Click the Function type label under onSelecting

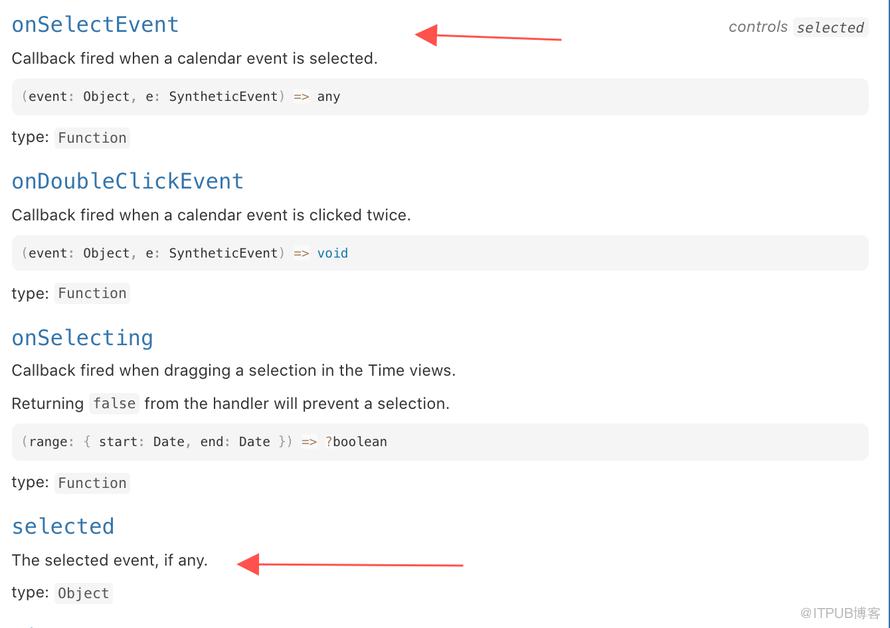tap(92, 483)
